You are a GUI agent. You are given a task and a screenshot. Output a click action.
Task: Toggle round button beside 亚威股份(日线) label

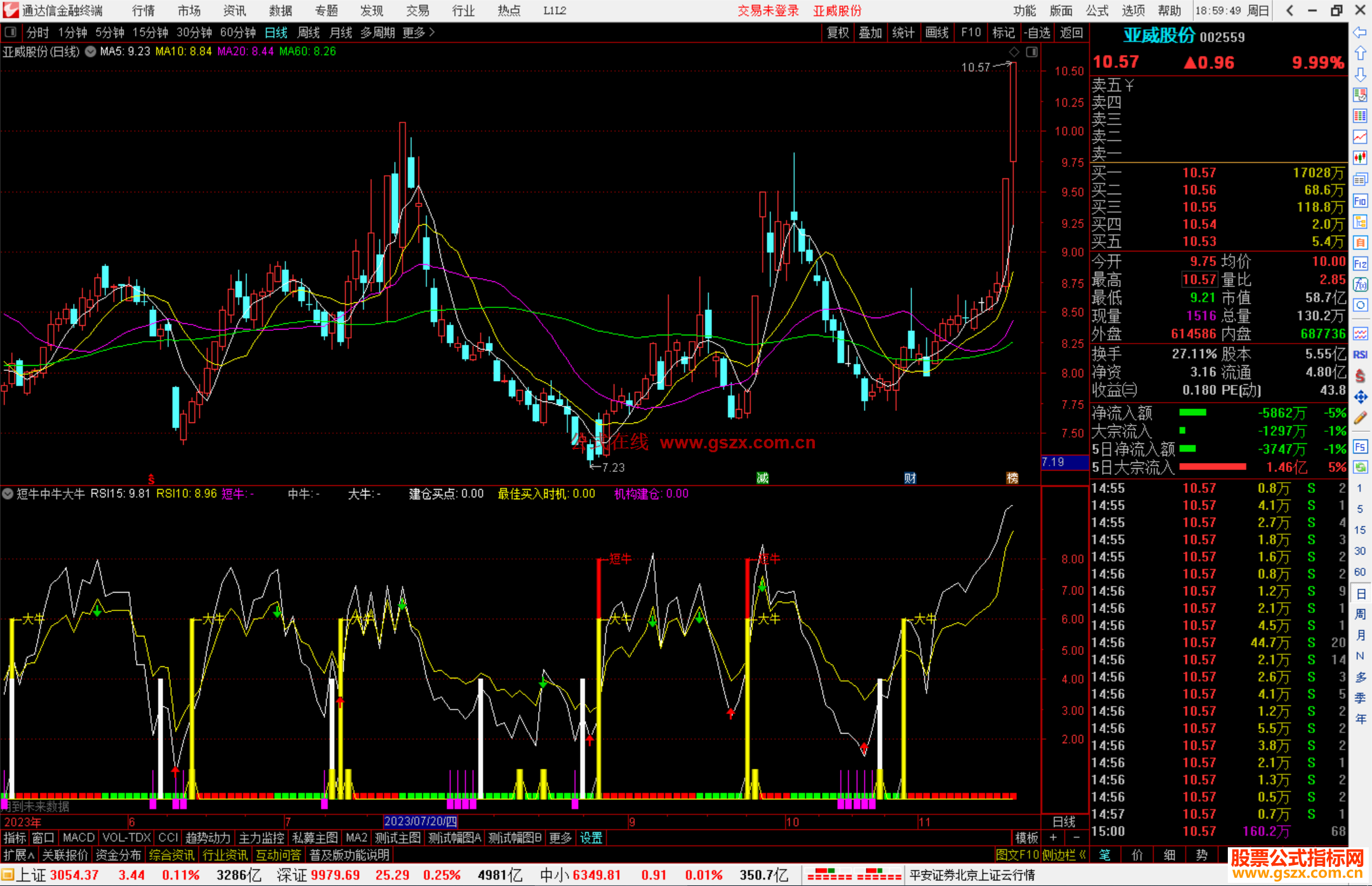pos(91,51)
